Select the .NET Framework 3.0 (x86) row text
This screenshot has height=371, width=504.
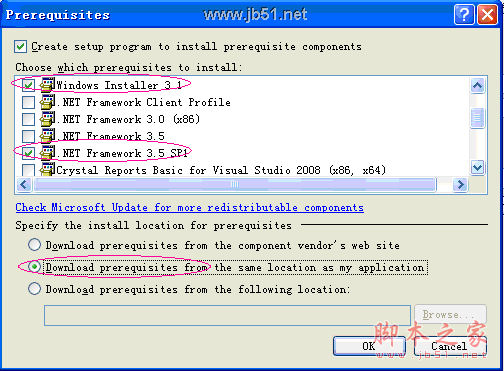tap(128, 119)
